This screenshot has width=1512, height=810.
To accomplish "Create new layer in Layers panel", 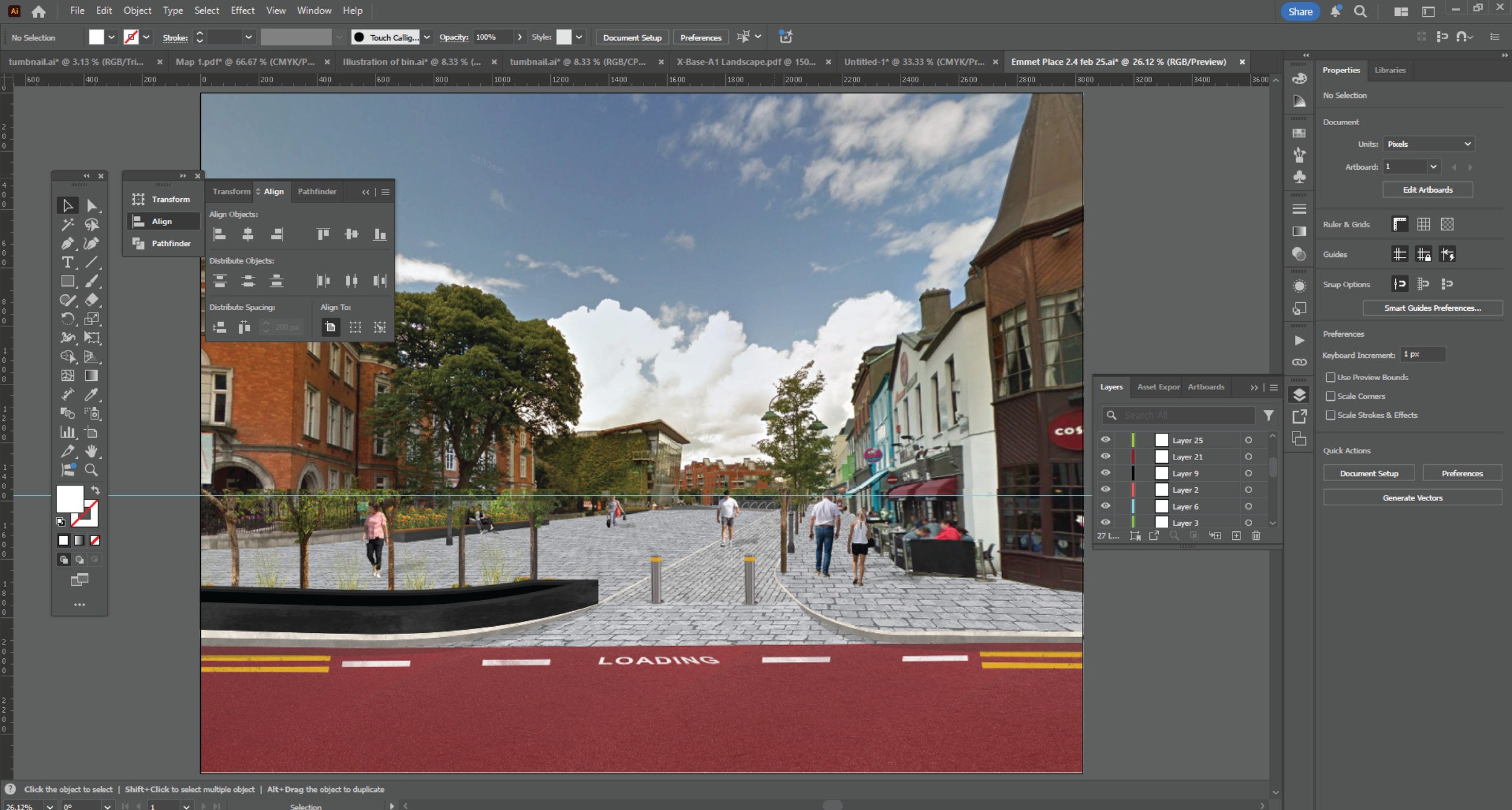I will coord(1236,536).
